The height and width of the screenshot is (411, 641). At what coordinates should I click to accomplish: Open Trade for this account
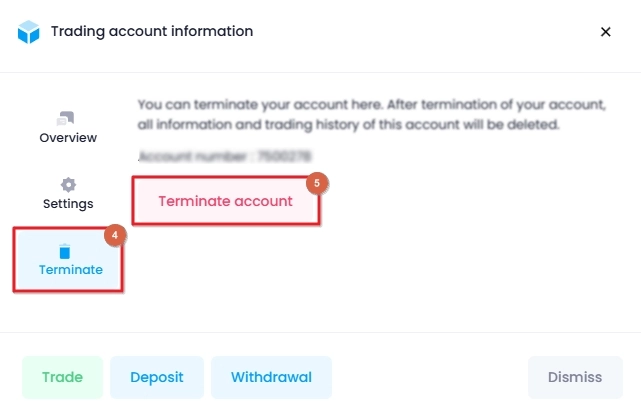tap(63, 377)
